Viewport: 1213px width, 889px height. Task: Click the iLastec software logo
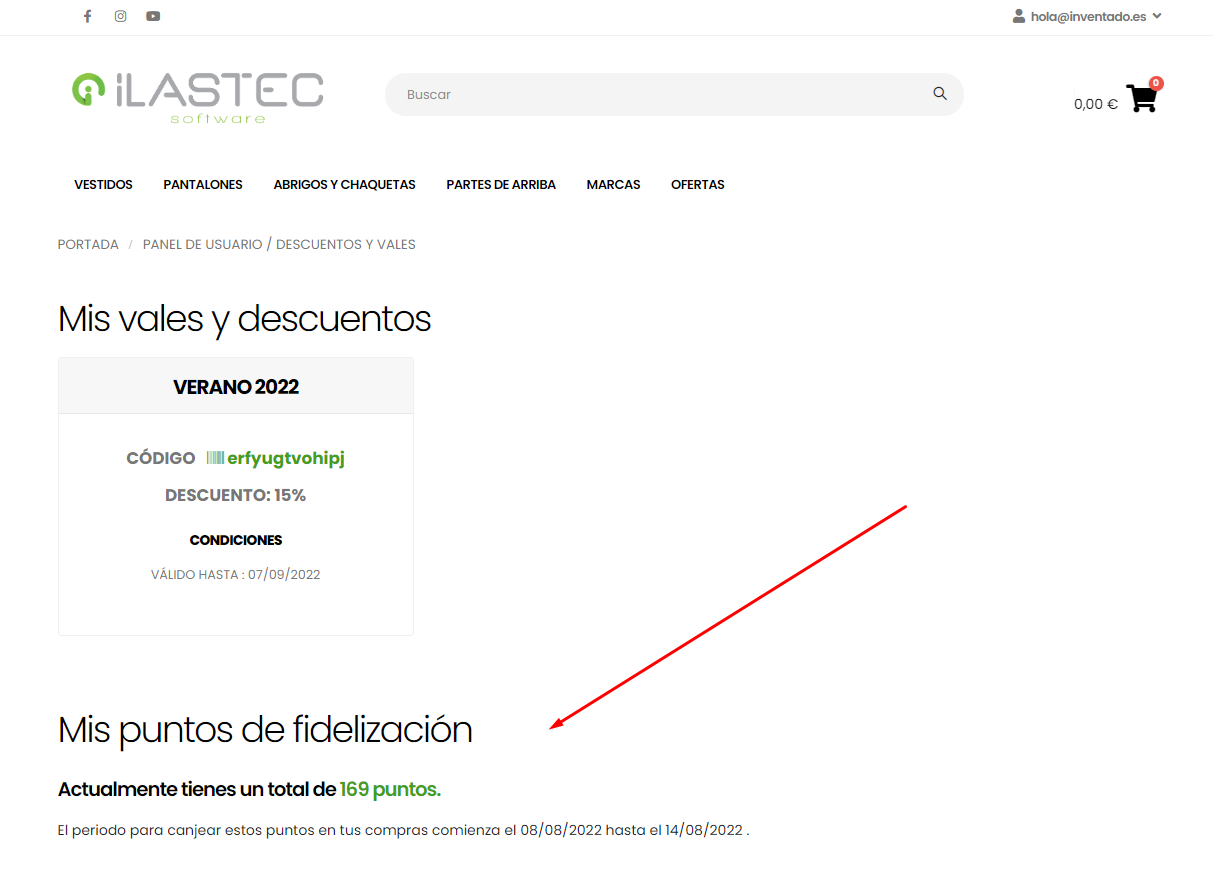pos(198,97)
